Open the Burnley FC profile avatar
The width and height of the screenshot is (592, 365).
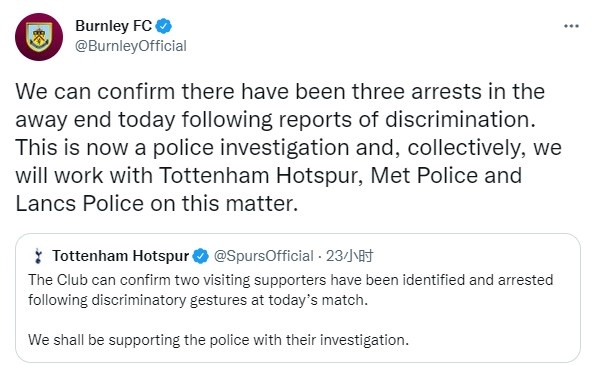tap(39, 37)
